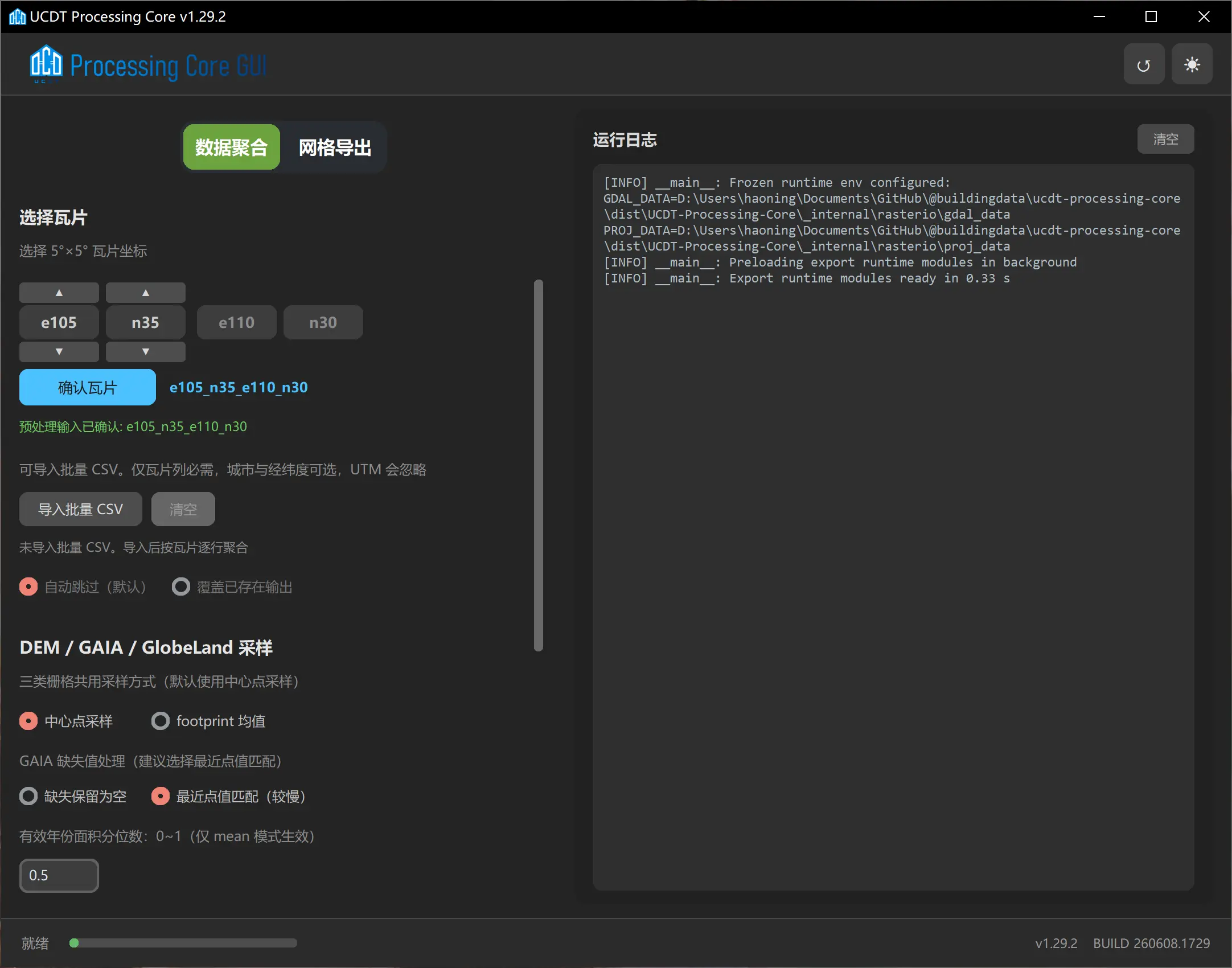Click v1.29.2 version label in status bar
Viewport: 1232px width, 968px height.
click(1056, 943)
